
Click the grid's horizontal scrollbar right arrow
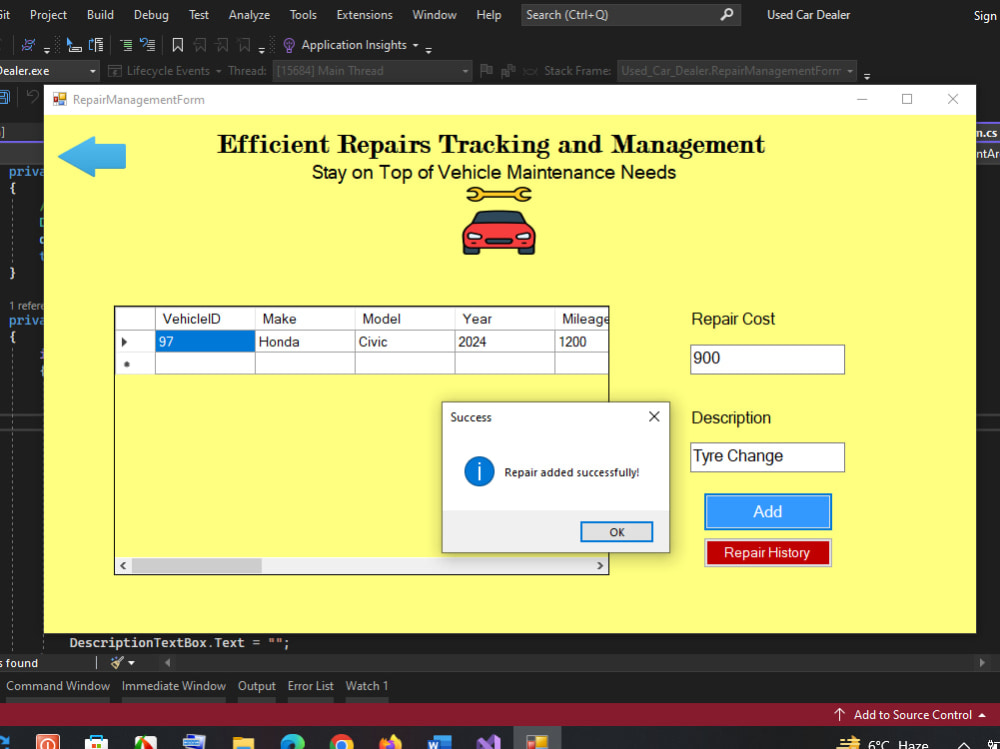point(601,566)
